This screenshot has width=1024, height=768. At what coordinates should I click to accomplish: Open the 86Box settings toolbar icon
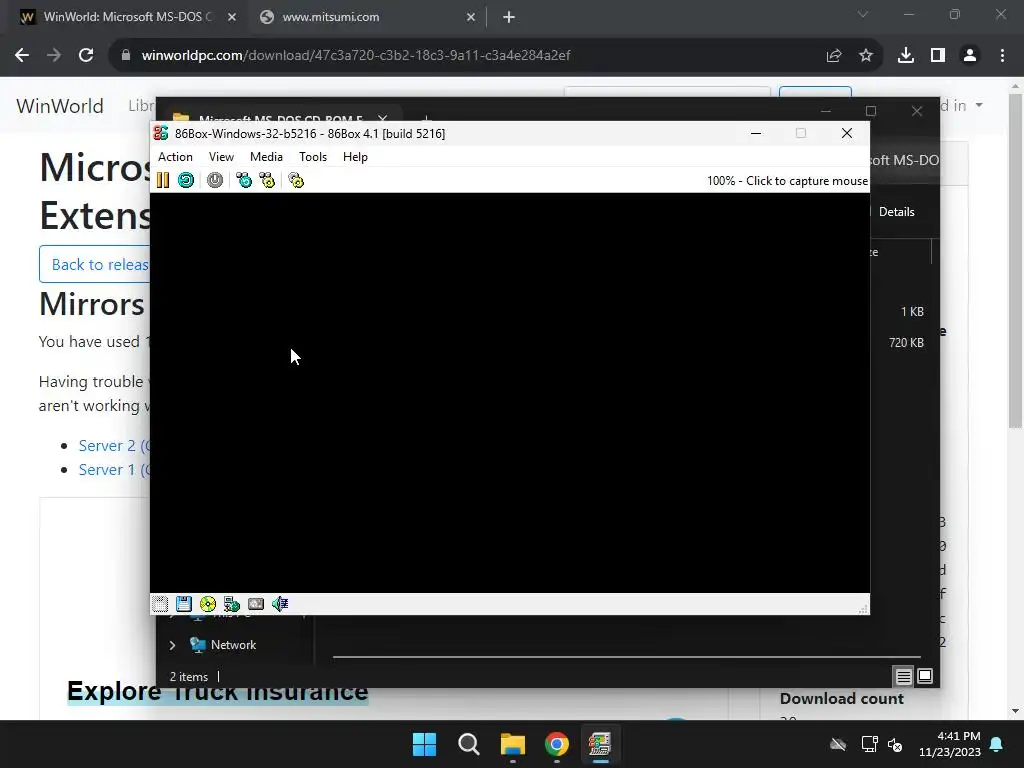coord(296,180)
